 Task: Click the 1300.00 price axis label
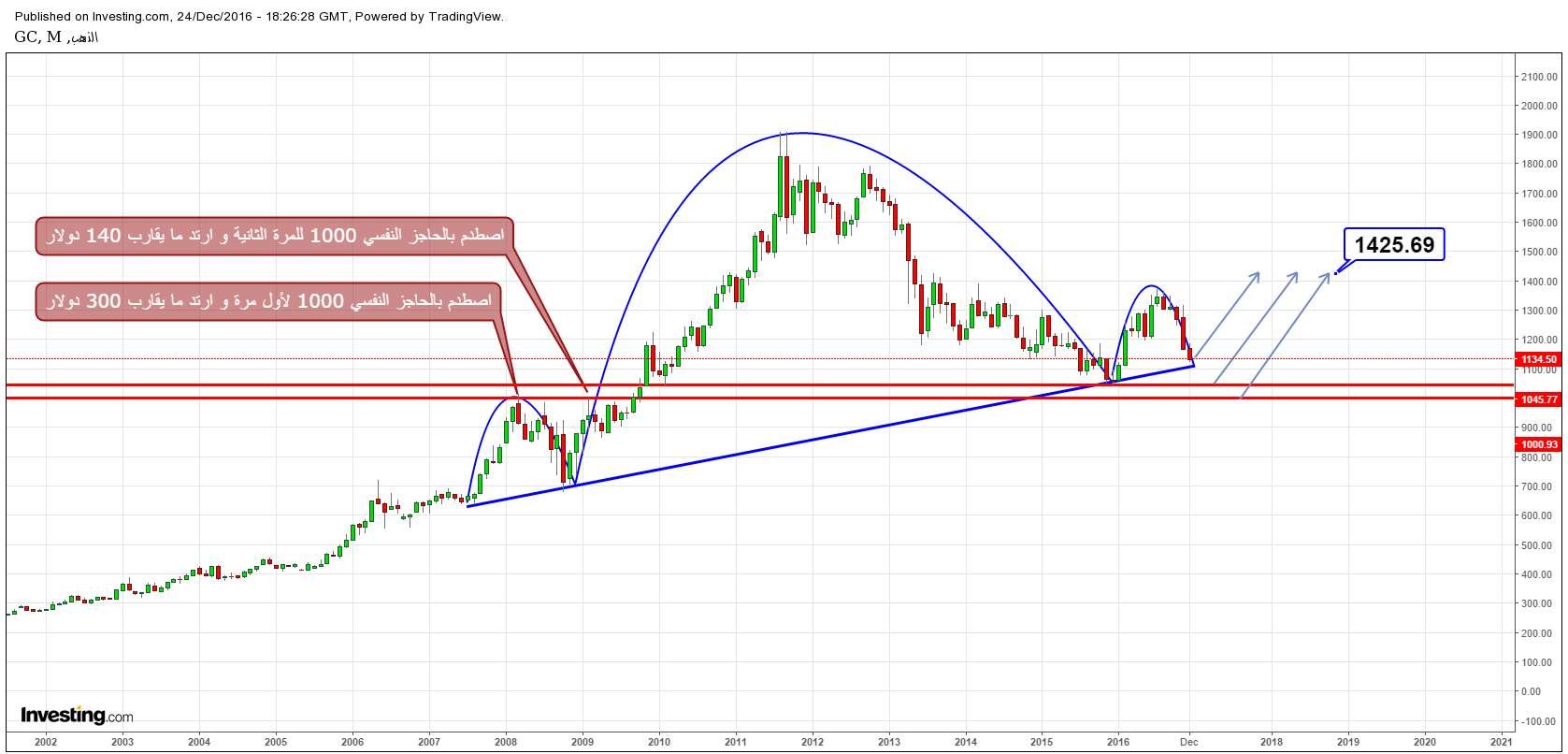click(x=1538, y=311)
